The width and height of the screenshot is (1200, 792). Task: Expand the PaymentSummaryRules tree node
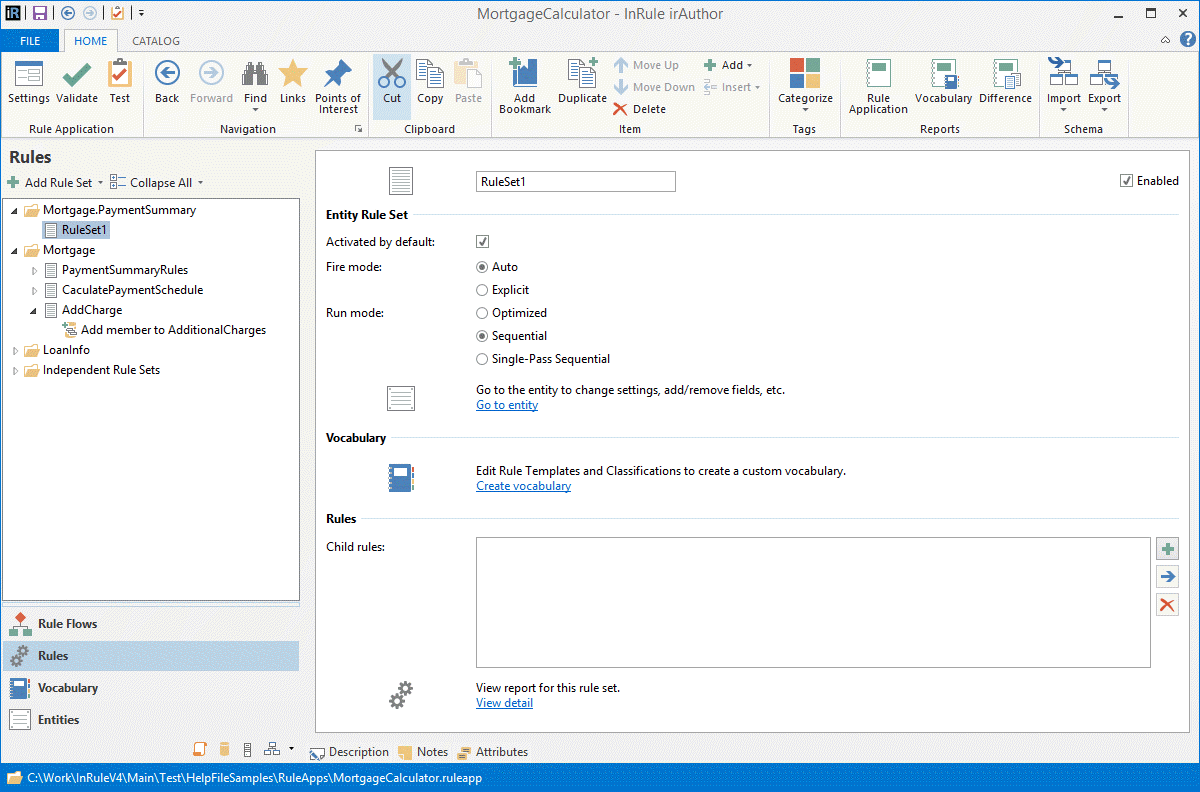35,270
